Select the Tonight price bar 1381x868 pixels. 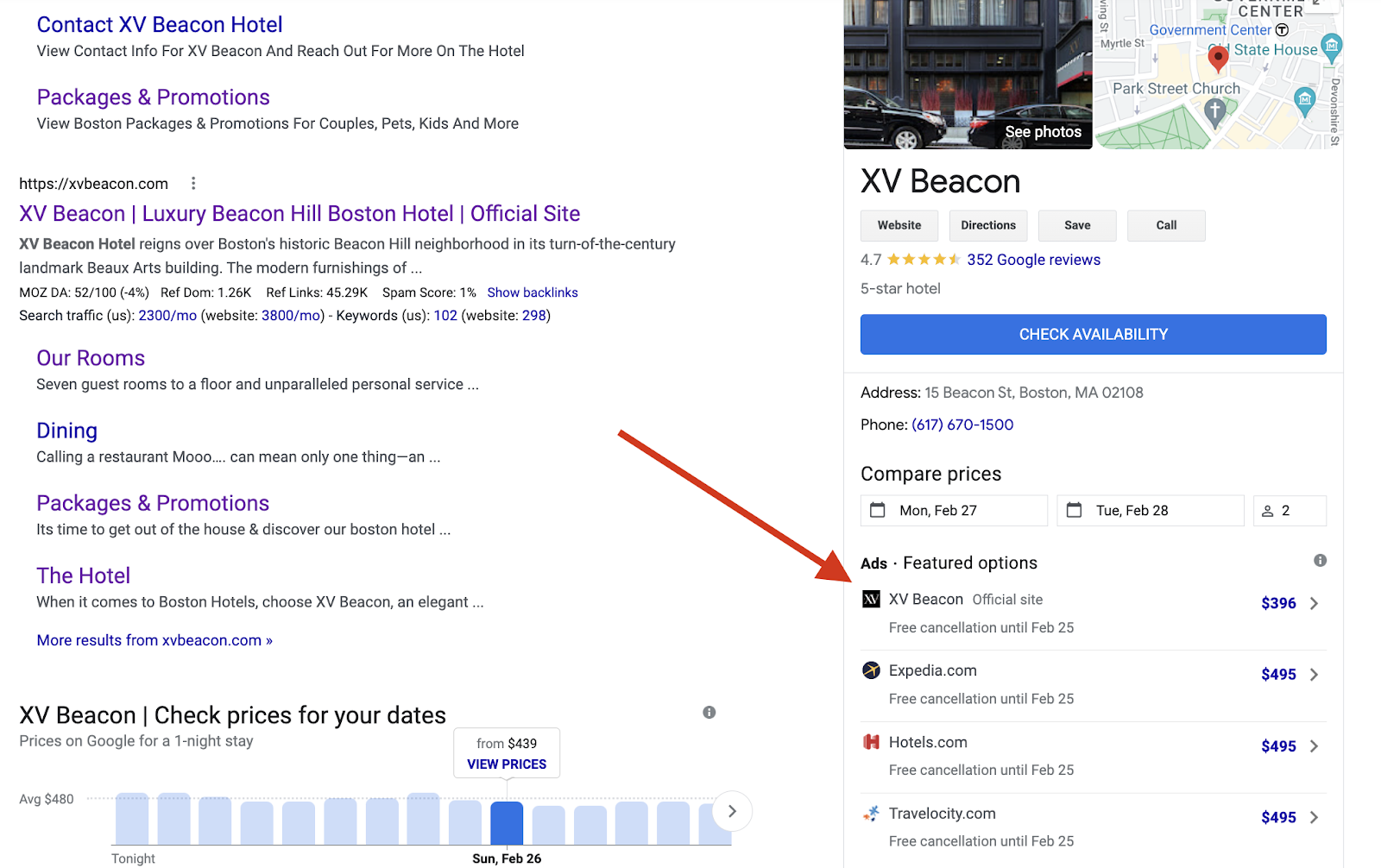pyautogui.click(x=132, y=819)
